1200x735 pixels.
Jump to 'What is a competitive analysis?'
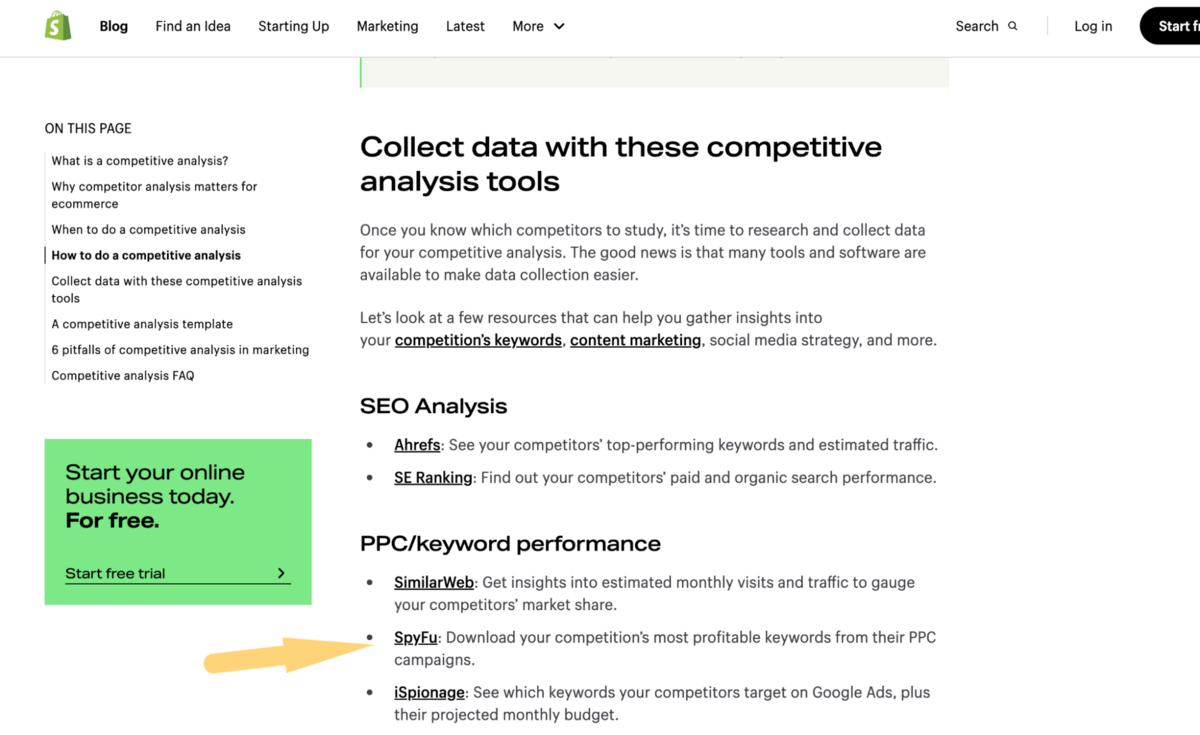140,161
